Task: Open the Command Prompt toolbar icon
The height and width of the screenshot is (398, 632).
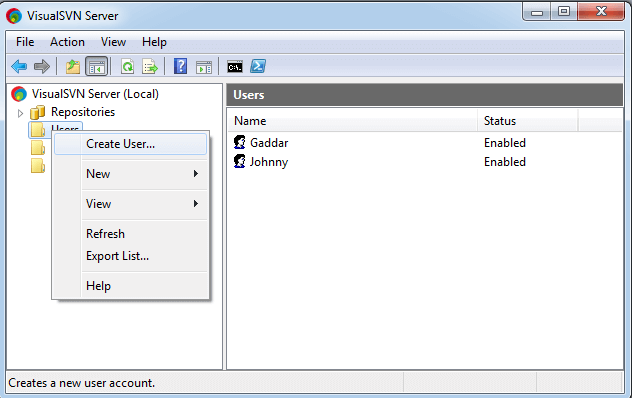Action: coord(235,67)
